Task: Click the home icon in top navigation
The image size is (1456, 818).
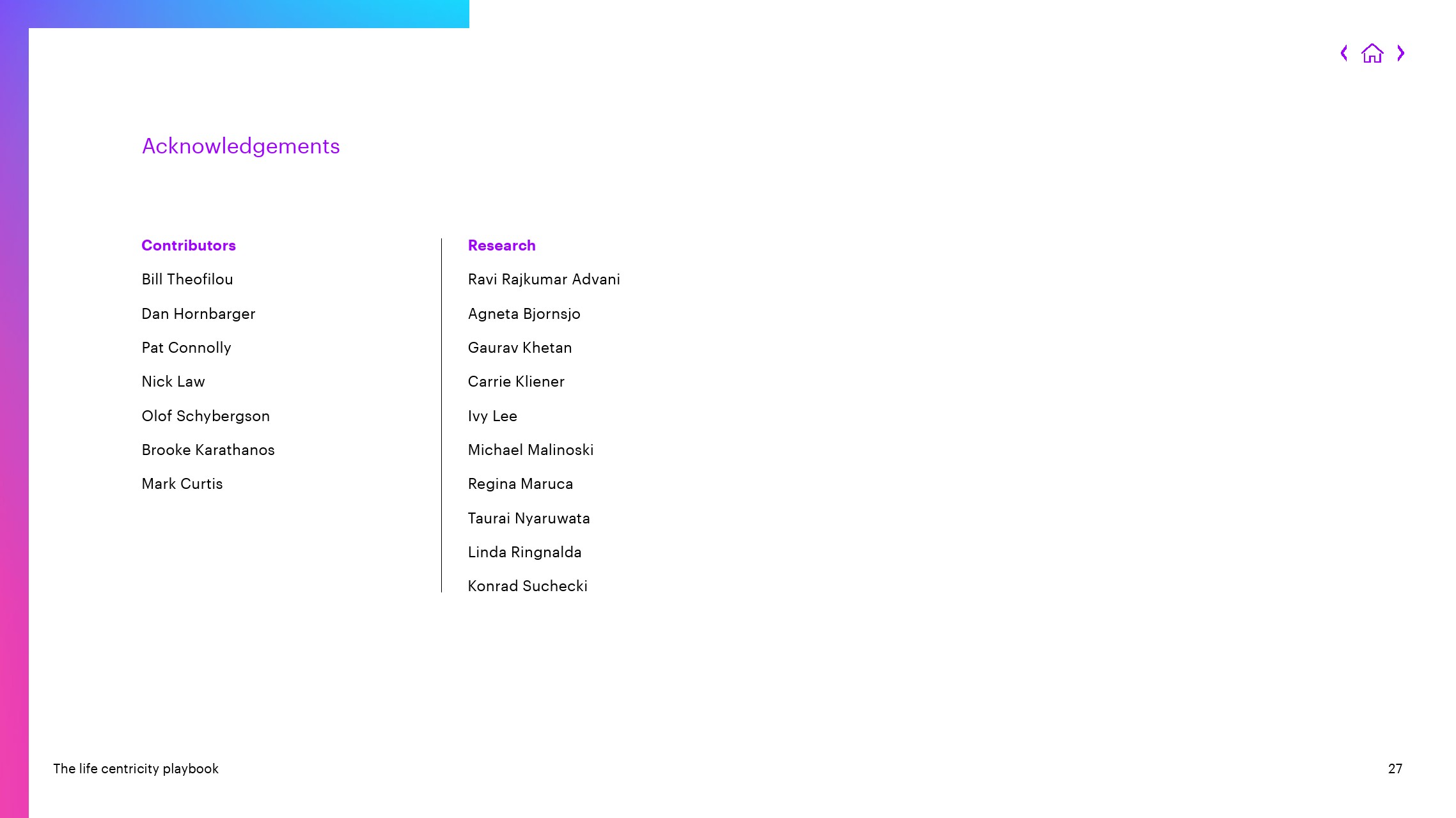Action: click(x=1373, y=53)
